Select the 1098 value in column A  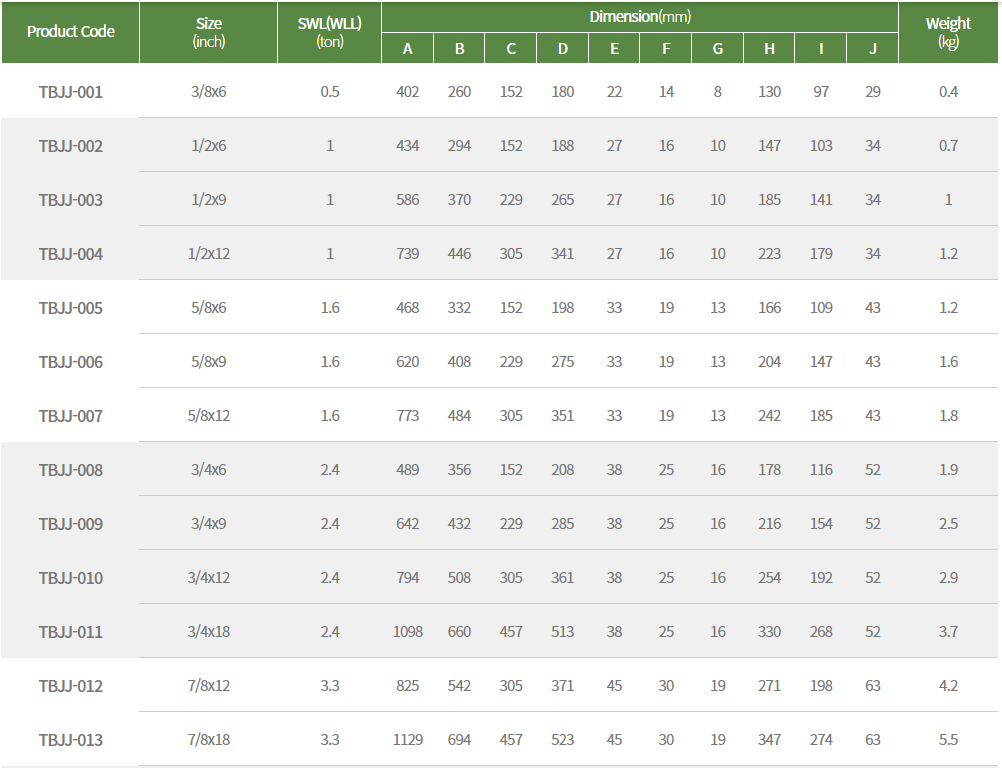(408, 632)
